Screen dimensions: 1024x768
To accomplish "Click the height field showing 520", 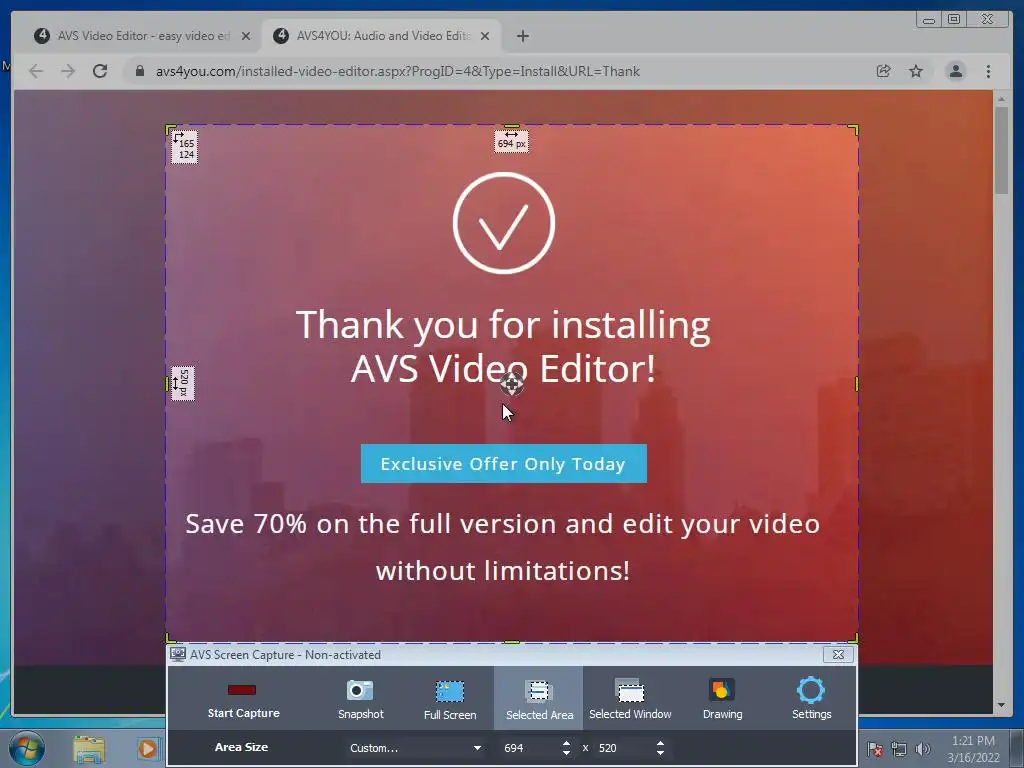I will pos(622,748).
